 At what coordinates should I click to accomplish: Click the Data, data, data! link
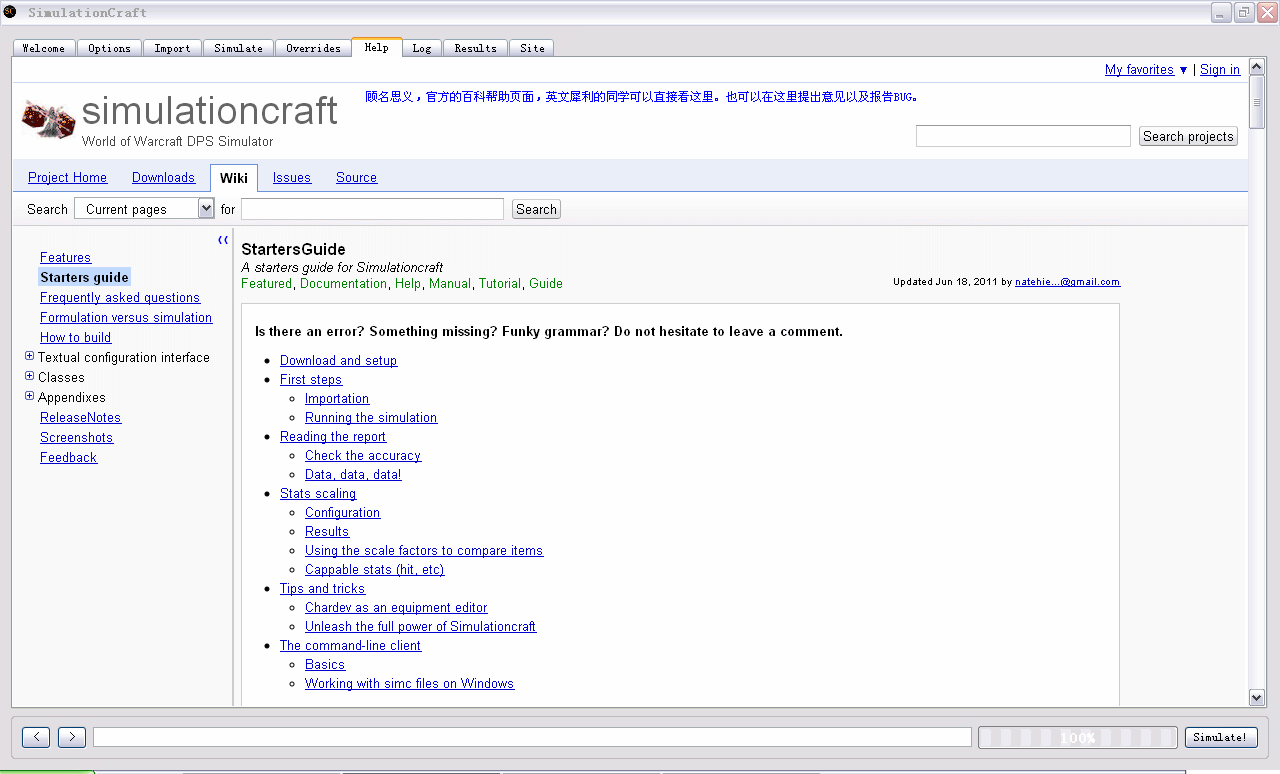pos(353,474)
